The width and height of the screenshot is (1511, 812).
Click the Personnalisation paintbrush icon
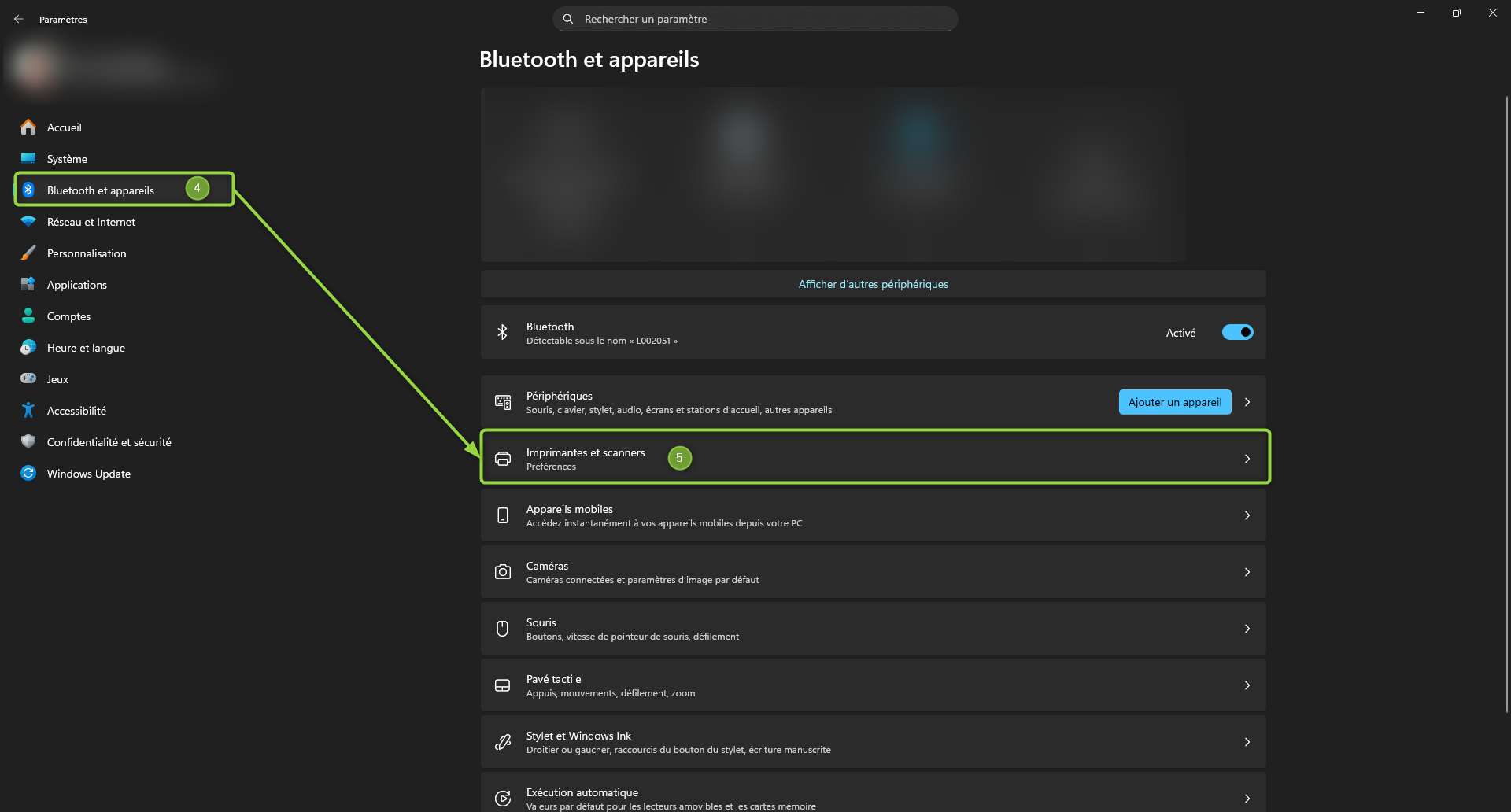[x=28, y=253]
